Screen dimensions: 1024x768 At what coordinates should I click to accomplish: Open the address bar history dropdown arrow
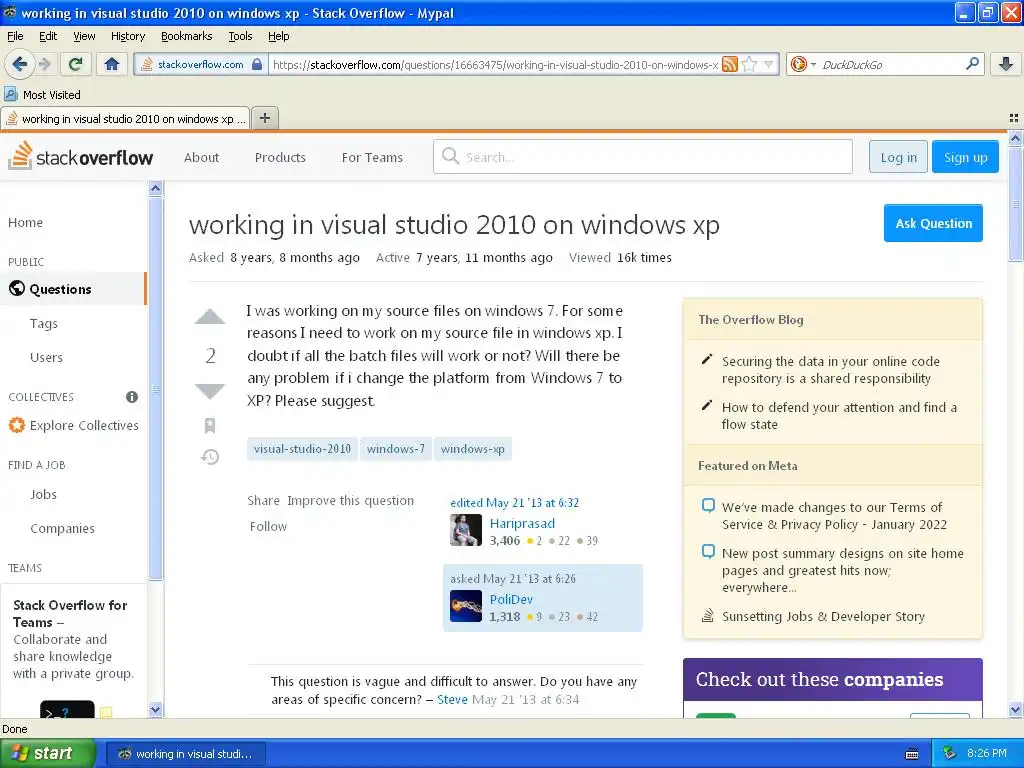pyautogui.click(x=769, y=64)
